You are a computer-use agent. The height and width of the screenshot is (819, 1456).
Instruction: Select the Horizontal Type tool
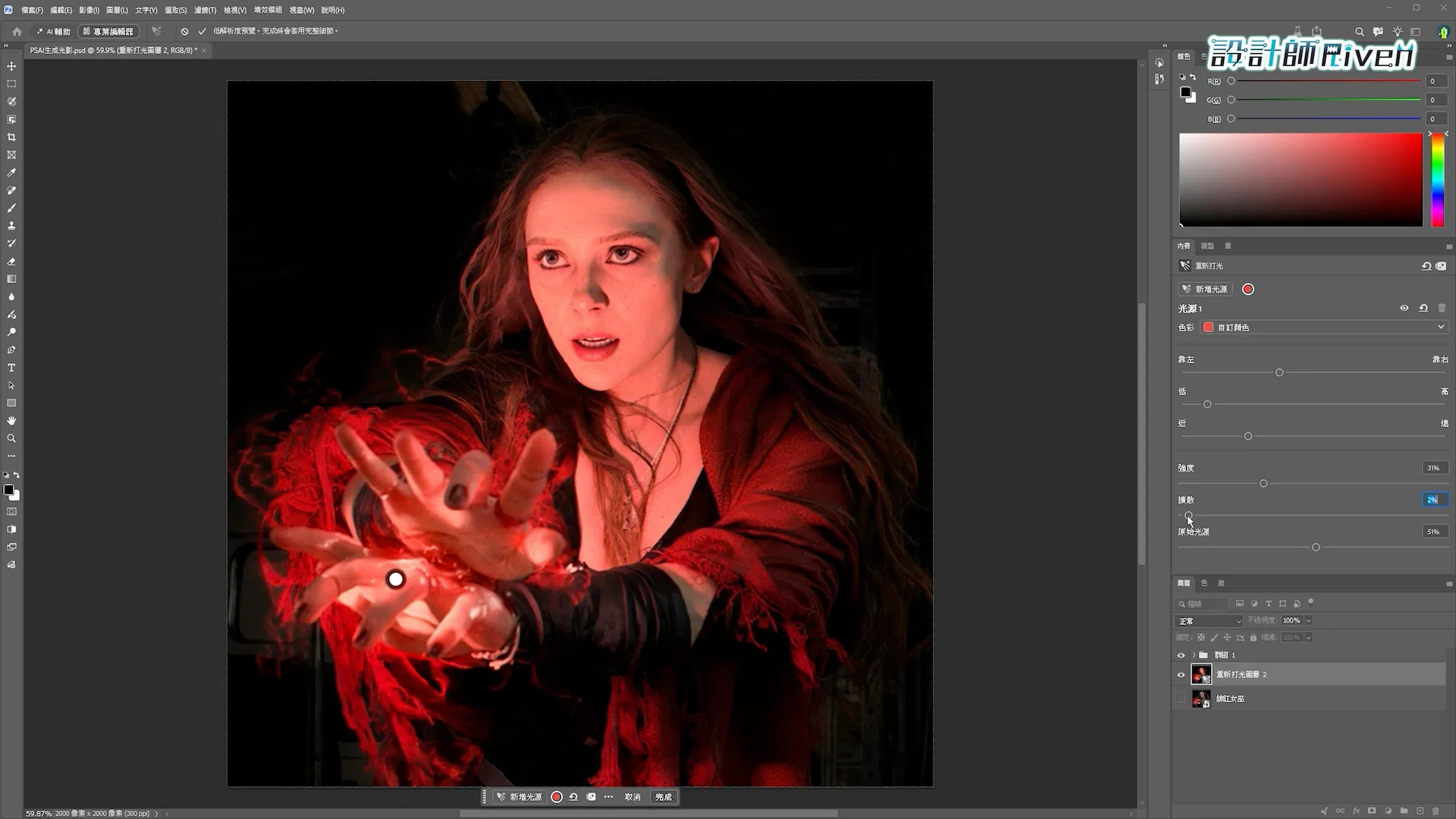click(x=11, y=368)
